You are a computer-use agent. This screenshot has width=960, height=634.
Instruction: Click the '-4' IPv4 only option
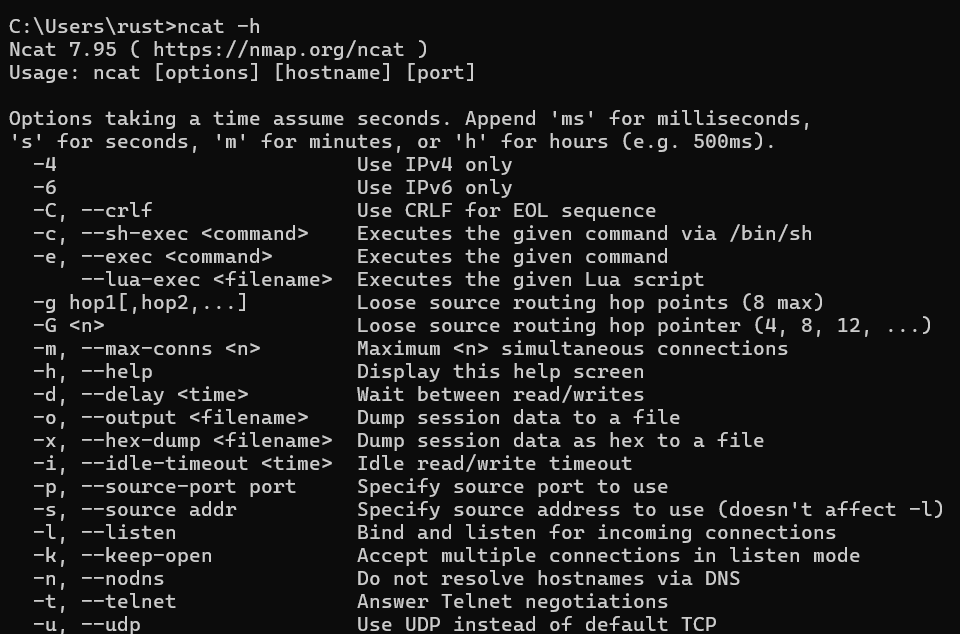[44, 164]
